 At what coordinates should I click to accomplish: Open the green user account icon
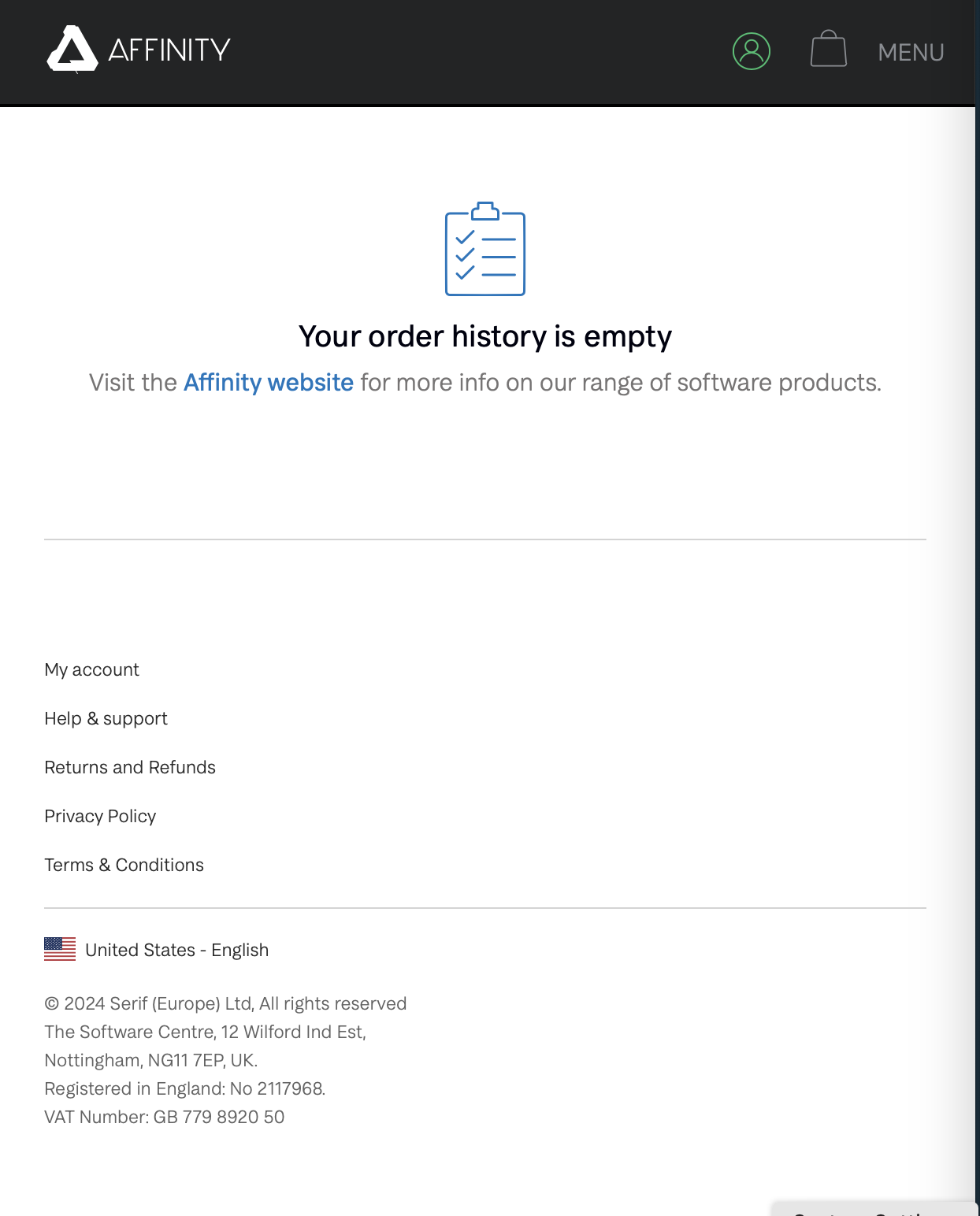coord(752,51)
